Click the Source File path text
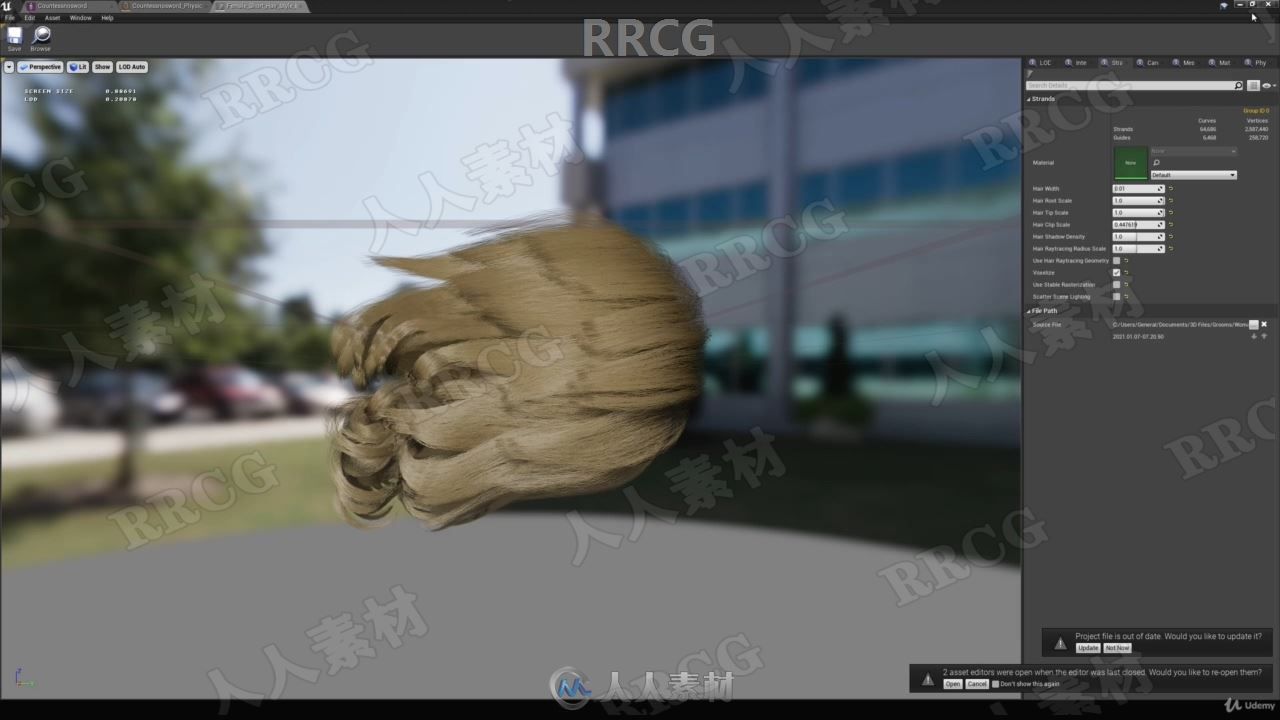The width and height of the screenshot is (1280, 720). (x=1180, y=325)
